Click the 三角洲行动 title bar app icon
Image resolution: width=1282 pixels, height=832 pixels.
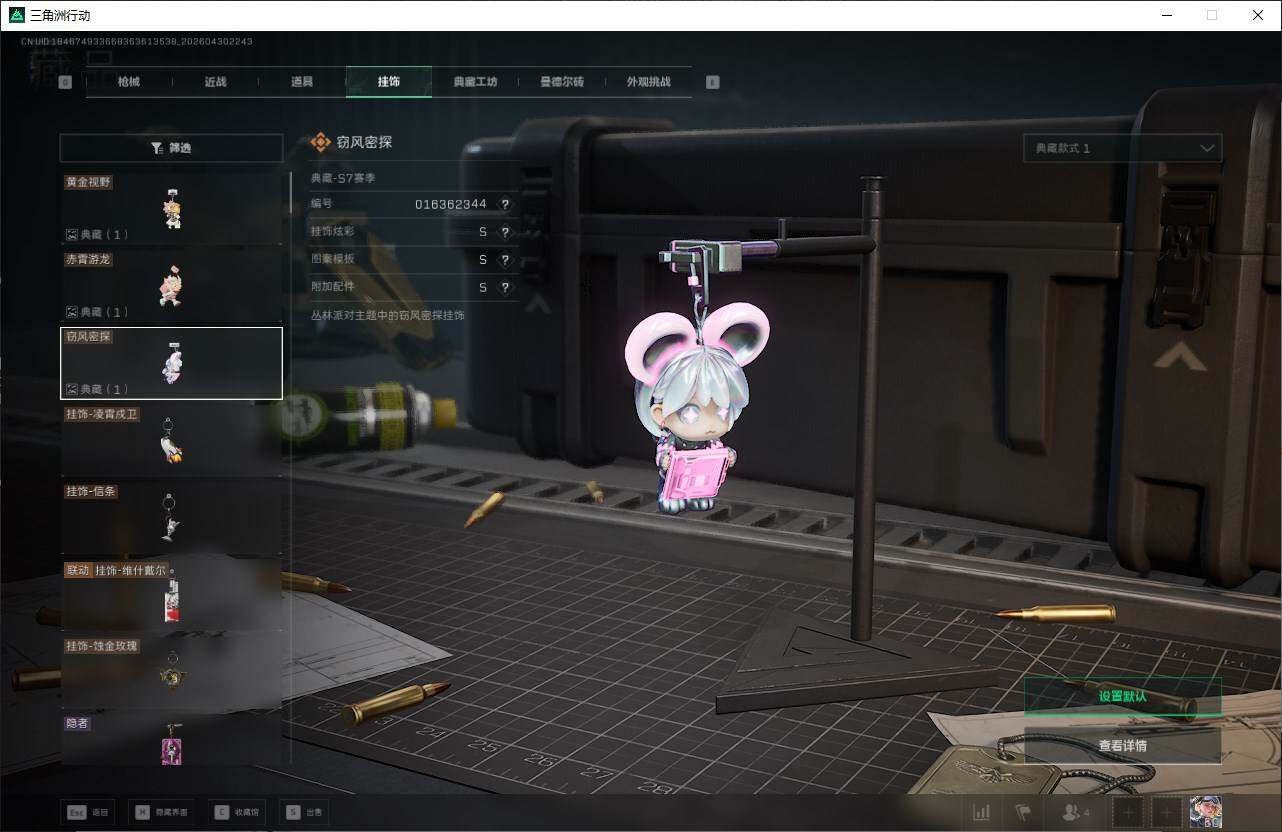tap(16, 15)
